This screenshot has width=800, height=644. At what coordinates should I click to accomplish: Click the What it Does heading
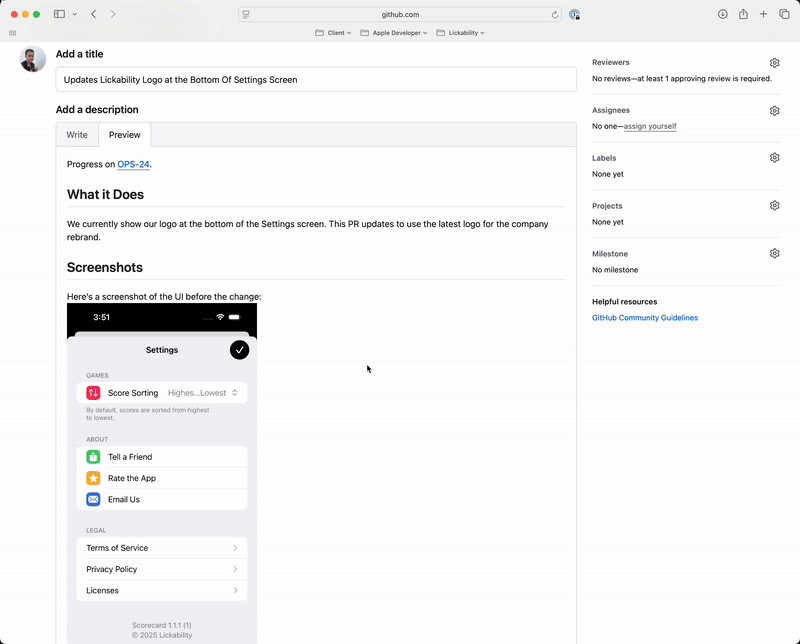click(x=105, y=194)
